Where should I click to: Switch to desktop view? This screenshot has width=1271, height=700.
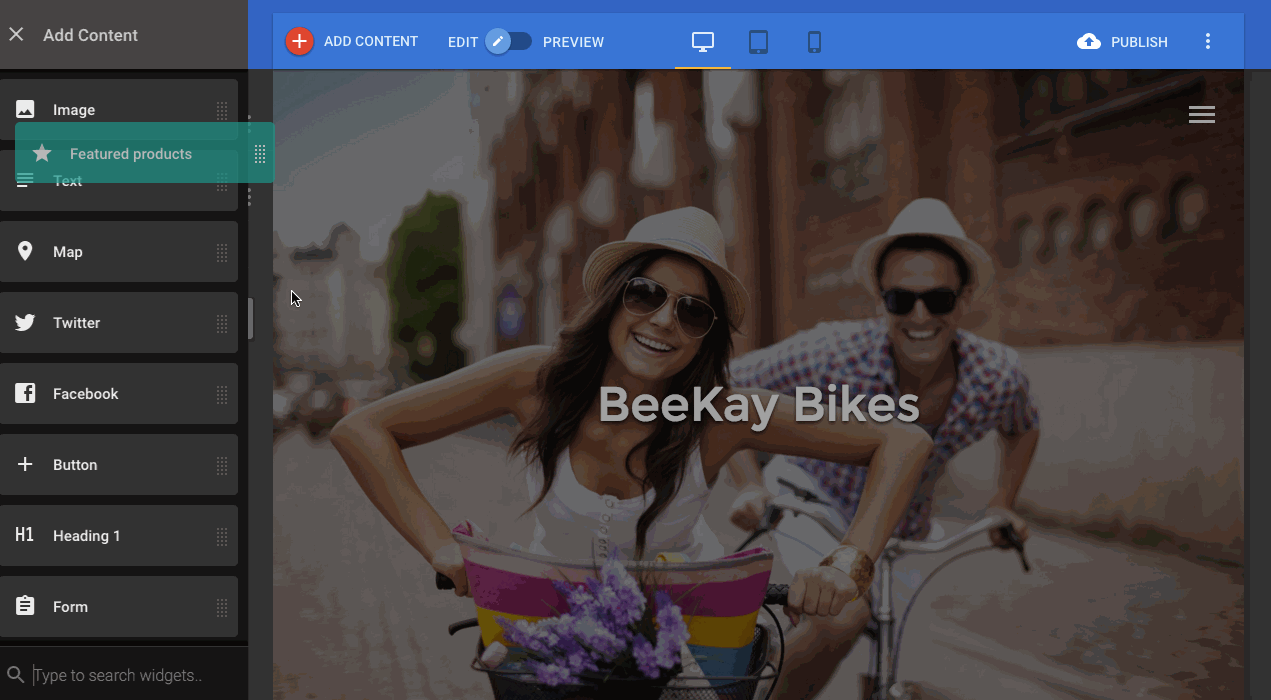pyautogui.click(x=703, y=42)
